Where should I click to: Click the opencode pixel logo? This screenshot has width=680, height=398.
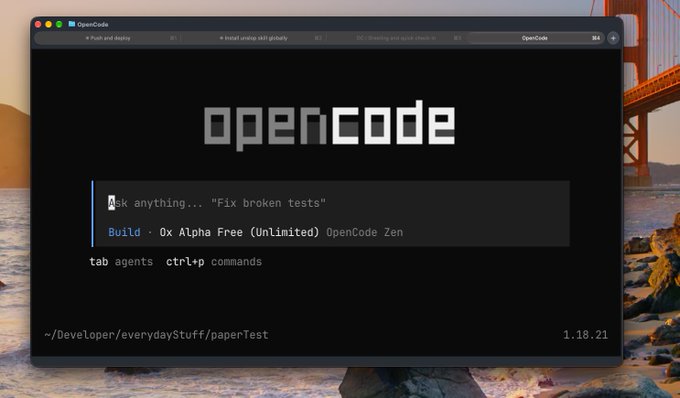click(x=330, y=125)
